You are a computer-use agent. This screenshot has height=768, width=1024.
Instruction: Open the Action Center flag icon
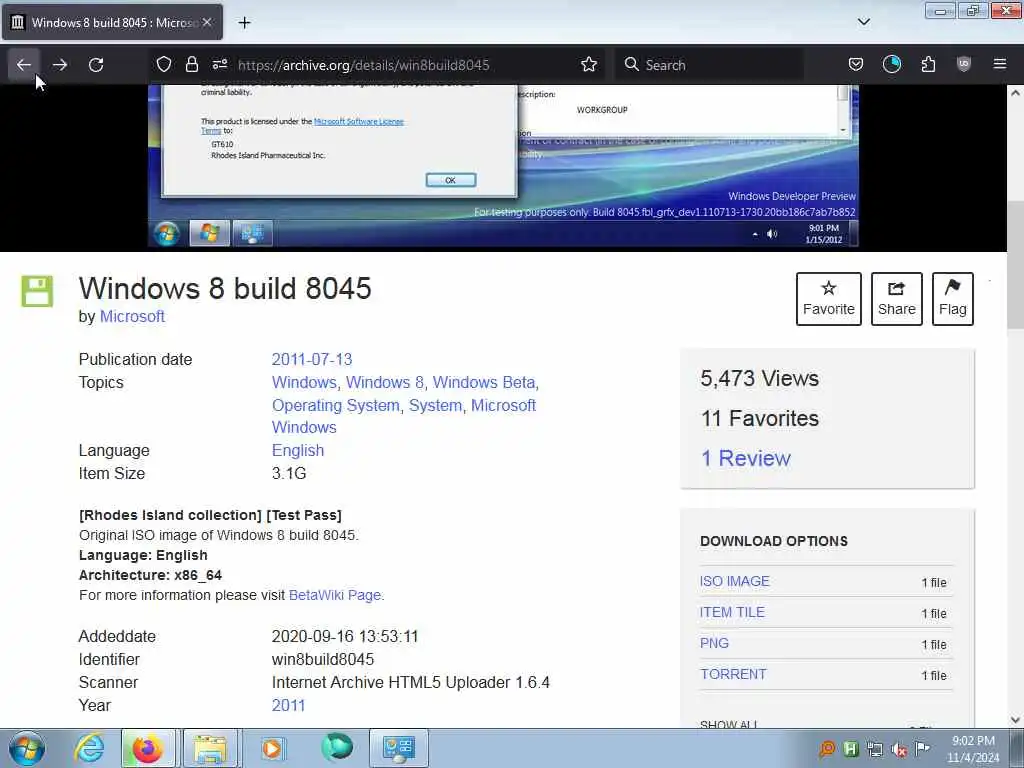pos(923,748)
